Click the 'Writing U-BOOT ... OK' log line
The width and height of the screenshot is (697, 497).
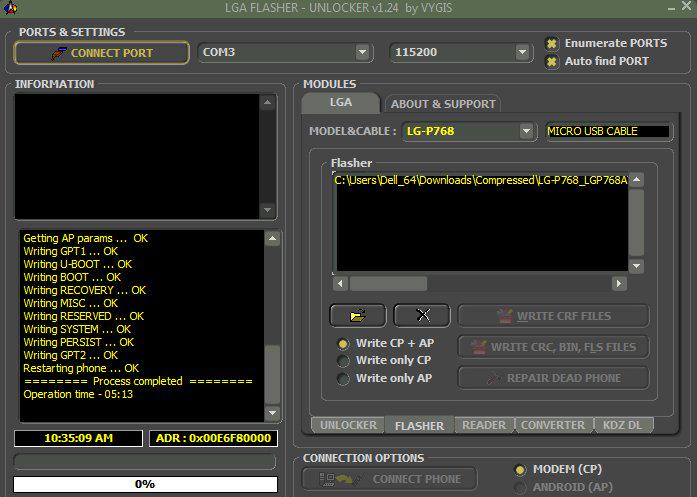(78, 265)
